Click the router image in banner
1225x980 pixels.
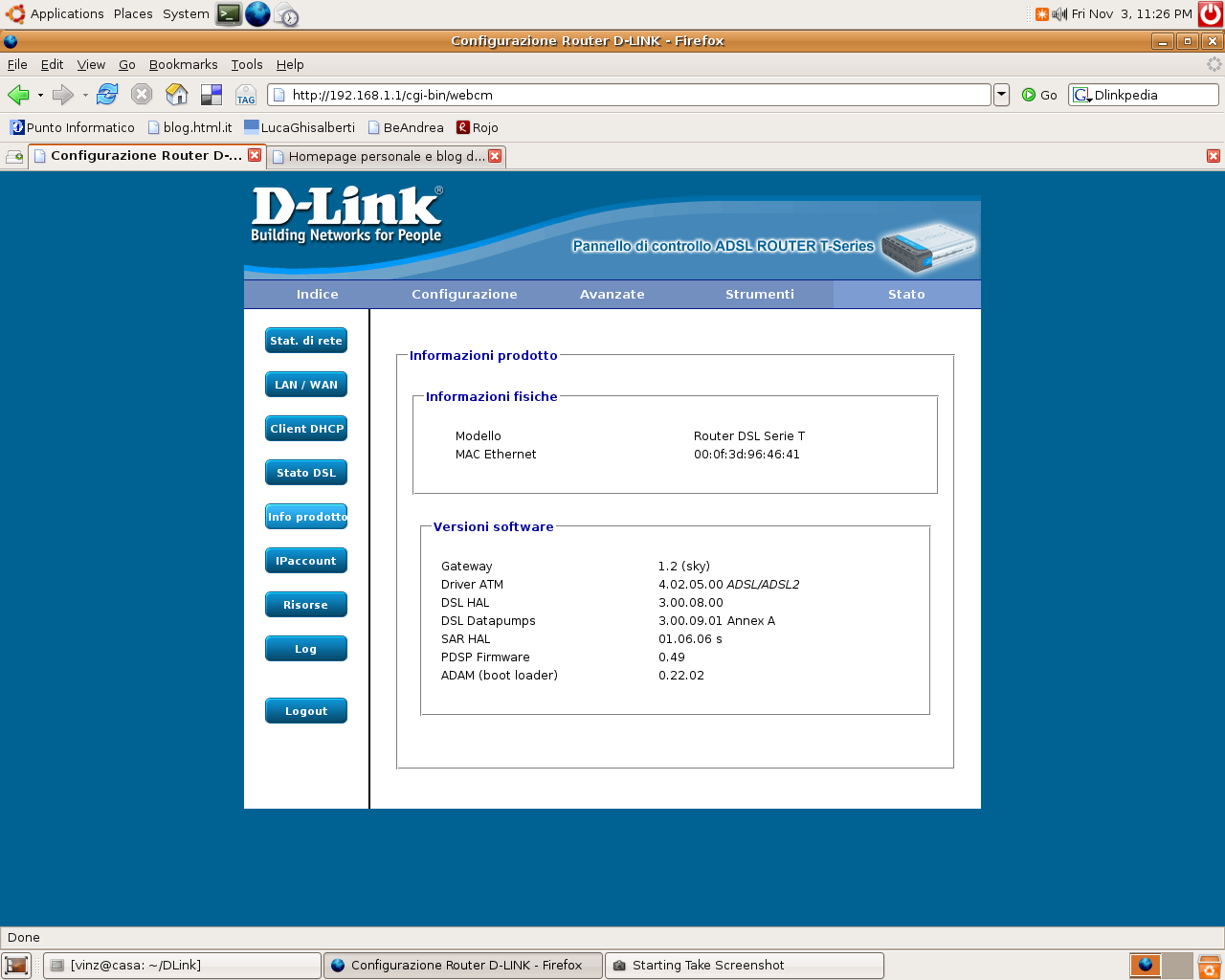[927, 246]
